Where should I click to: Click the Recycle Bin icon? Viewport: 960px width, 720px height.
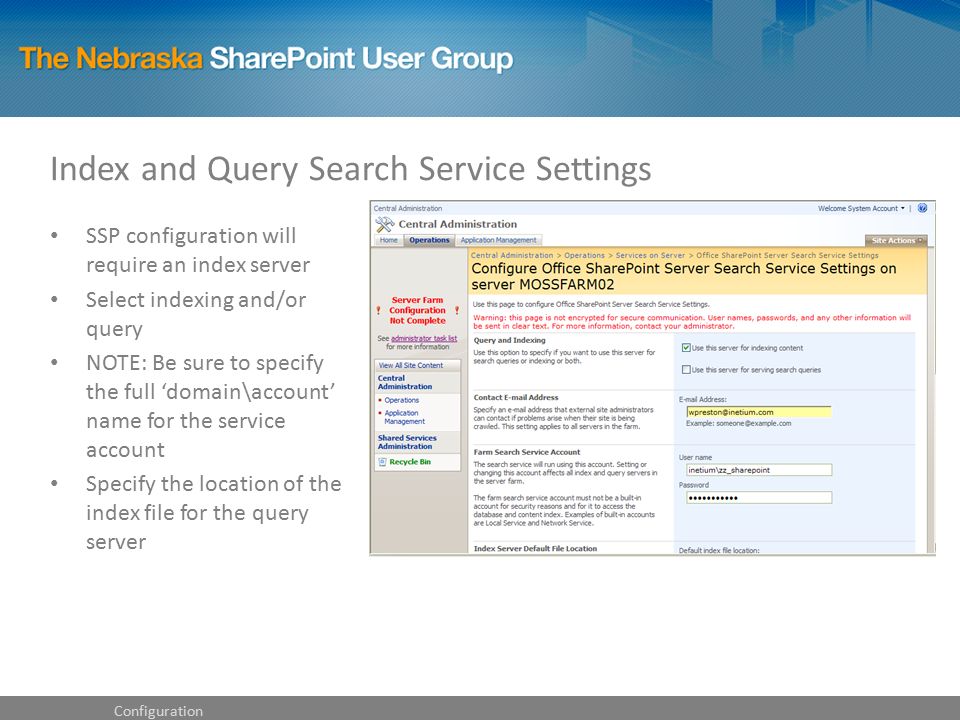382,462
